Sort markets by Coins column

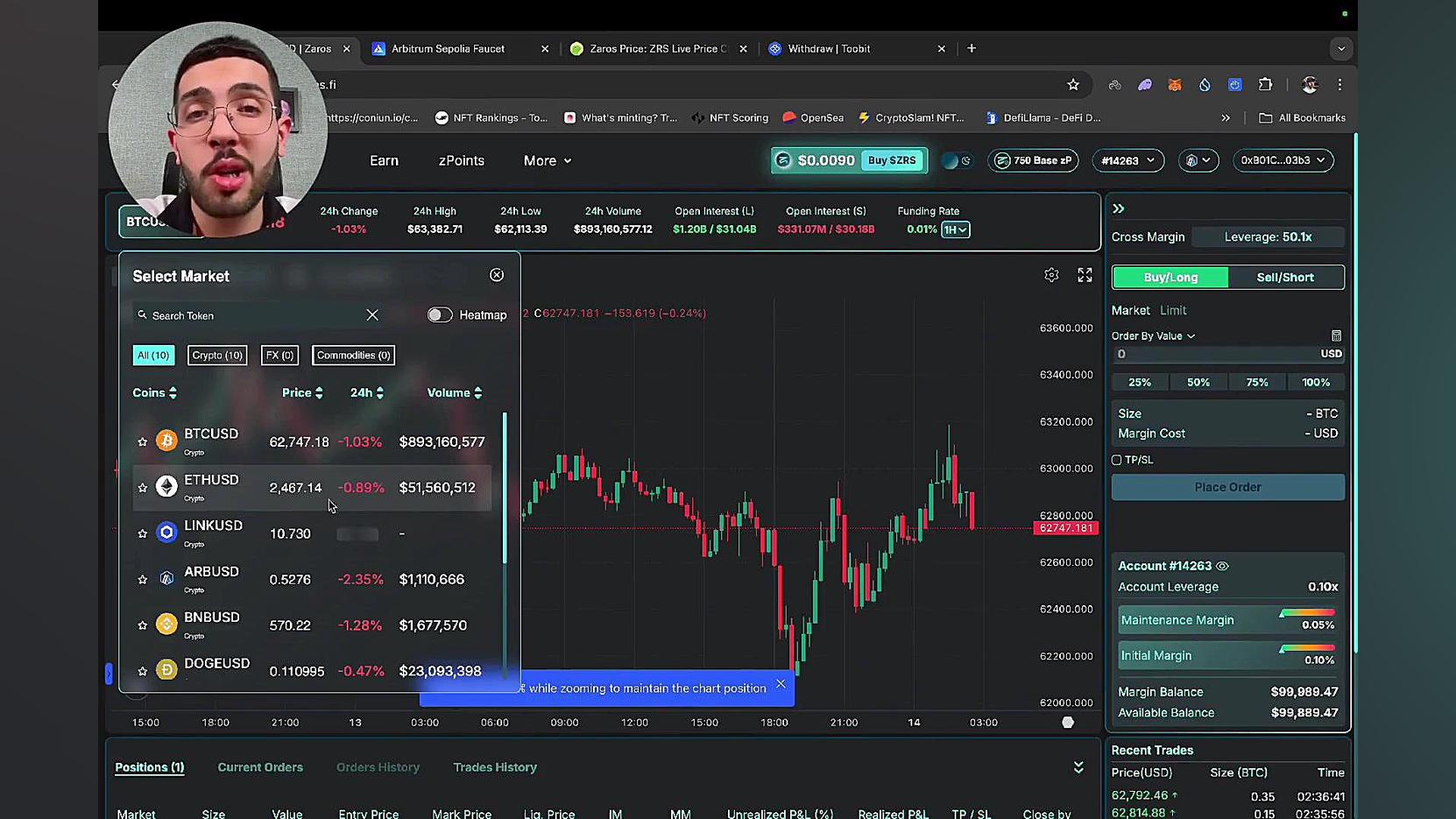click(x=154, y=393)
